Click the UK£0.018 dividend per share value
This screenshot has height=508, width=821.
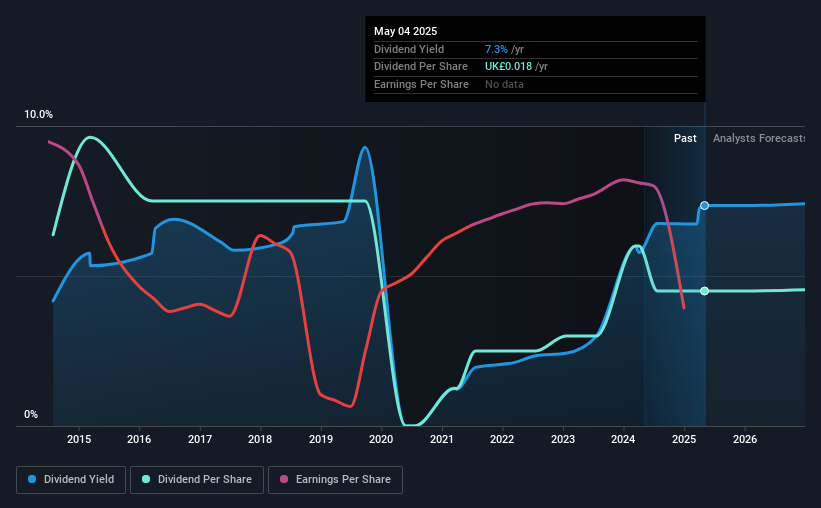pyautogui.click(x=508, y=67)
